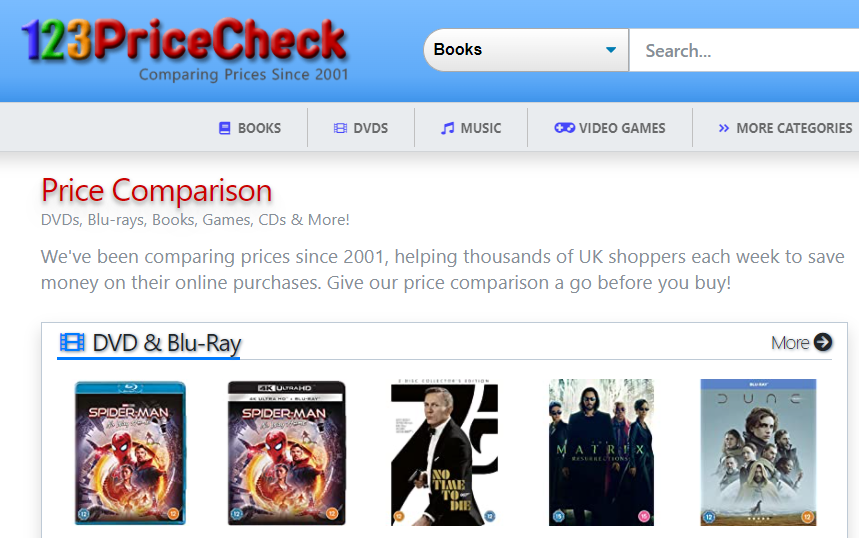Viewport: 859px width, 538px height.
Task: Click the film icon in DVD & Blu-Ray heading
Action: [72, 342]
